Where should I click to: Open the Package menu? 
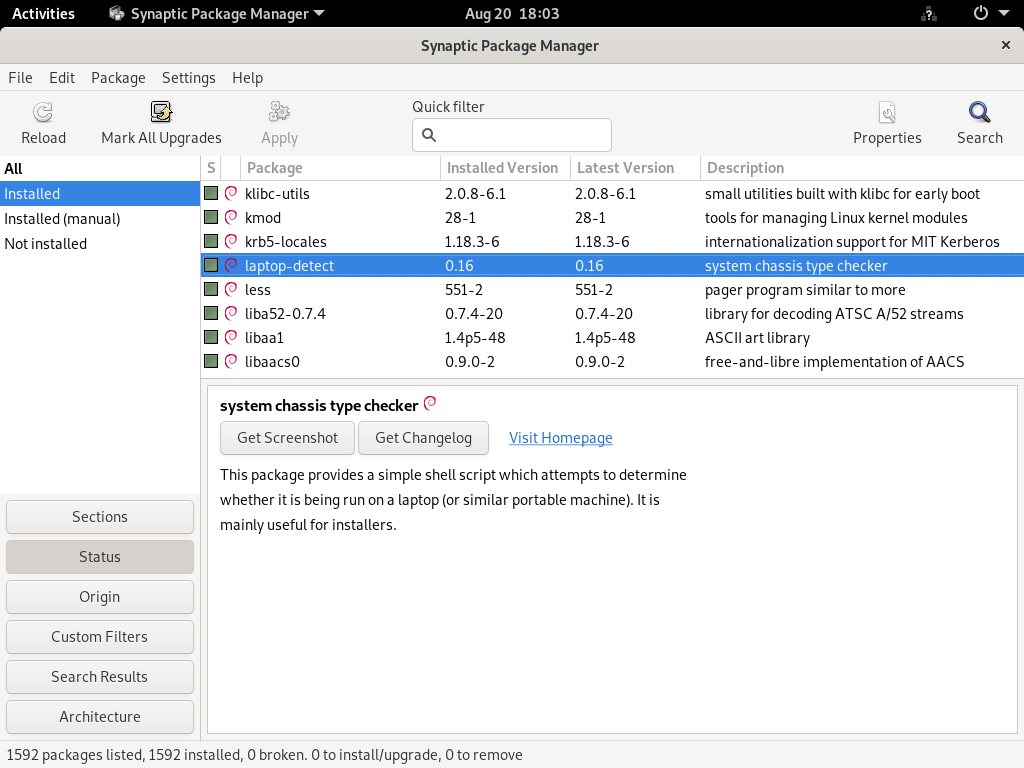pyautogui.click(x=118, y=77)
